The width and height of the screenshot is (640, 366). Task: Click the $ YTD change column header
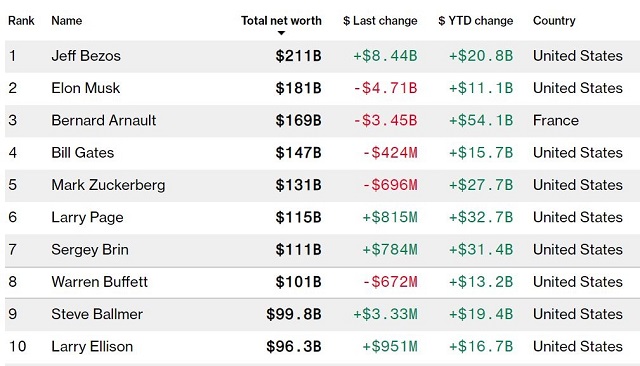click(x=476, y=21)
